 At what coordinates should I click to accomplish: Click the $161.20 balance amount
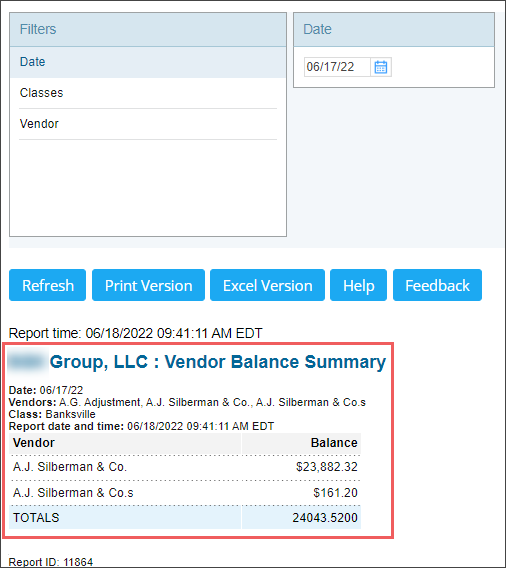[x=335, y=493]
